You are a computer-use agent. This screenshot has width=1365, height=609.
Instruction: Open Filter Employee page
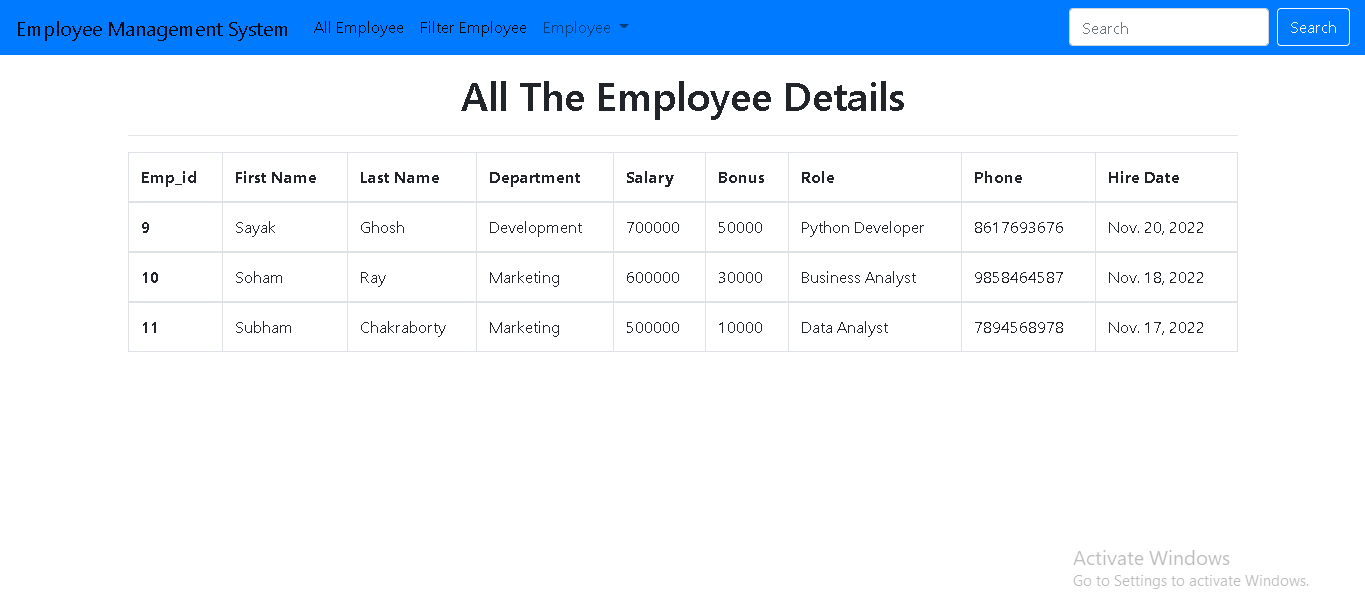(x=473, y=28)
